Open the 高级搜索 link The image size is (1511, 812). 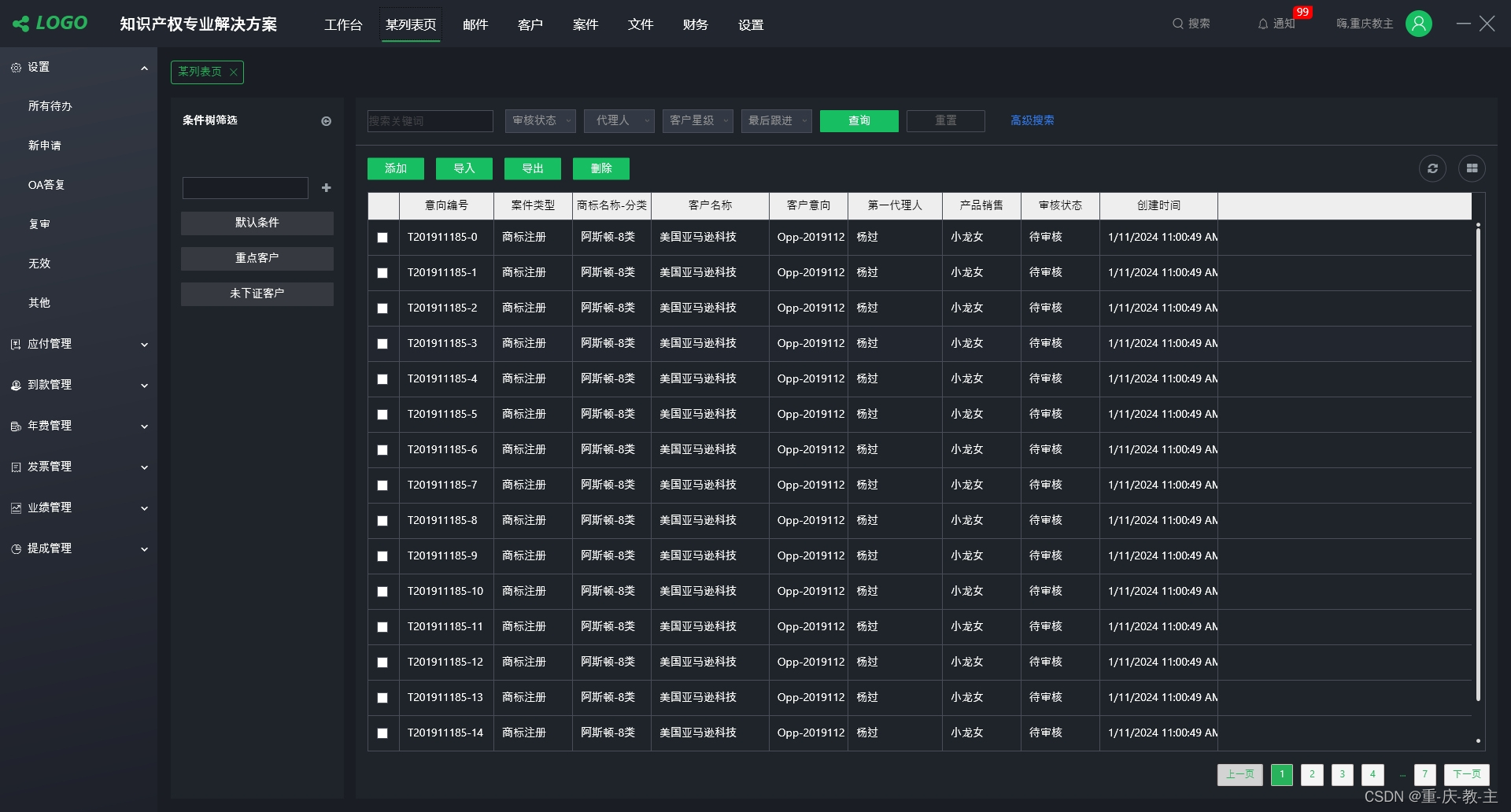coord(1033,120)
